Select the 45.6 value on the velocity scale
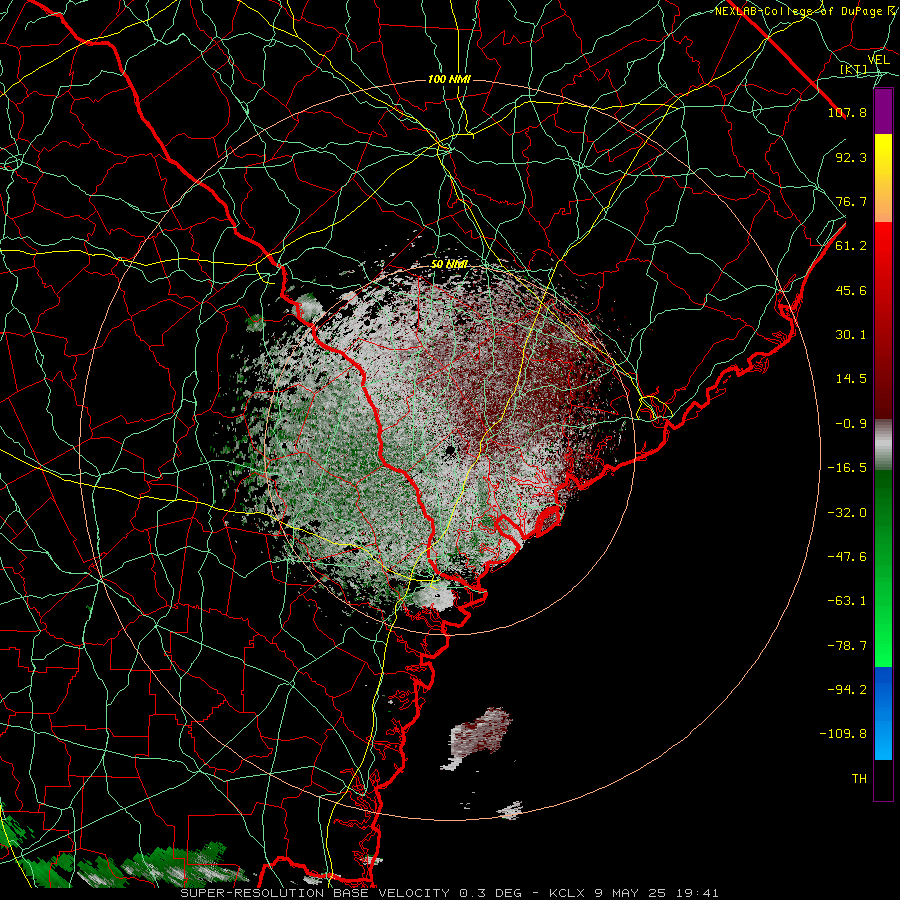This screenshot has height=900, width=900. point(851,290)
